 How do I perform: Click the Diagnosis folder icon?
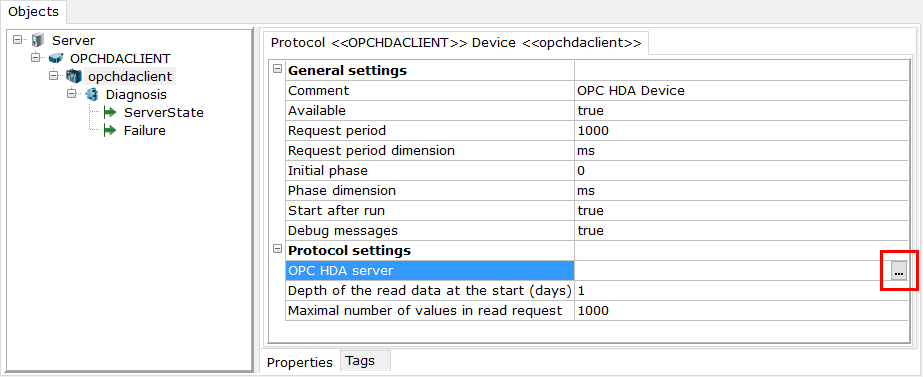(92, 94)
